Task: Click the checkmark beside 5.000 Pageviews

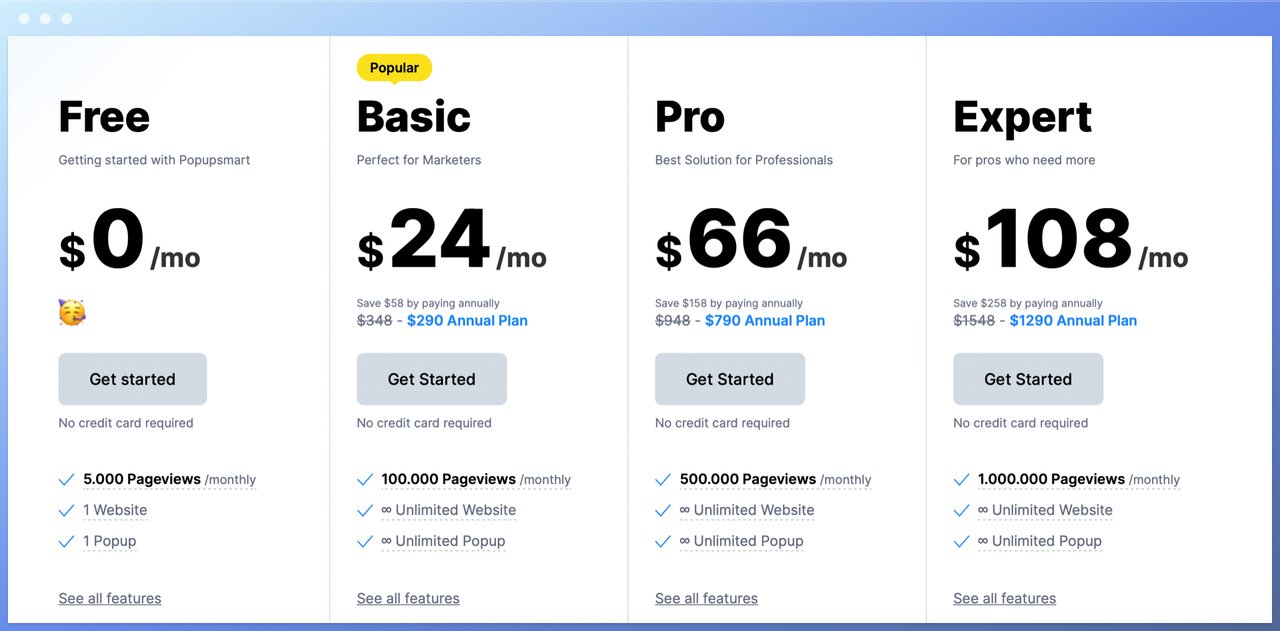Action: [67, 480]
